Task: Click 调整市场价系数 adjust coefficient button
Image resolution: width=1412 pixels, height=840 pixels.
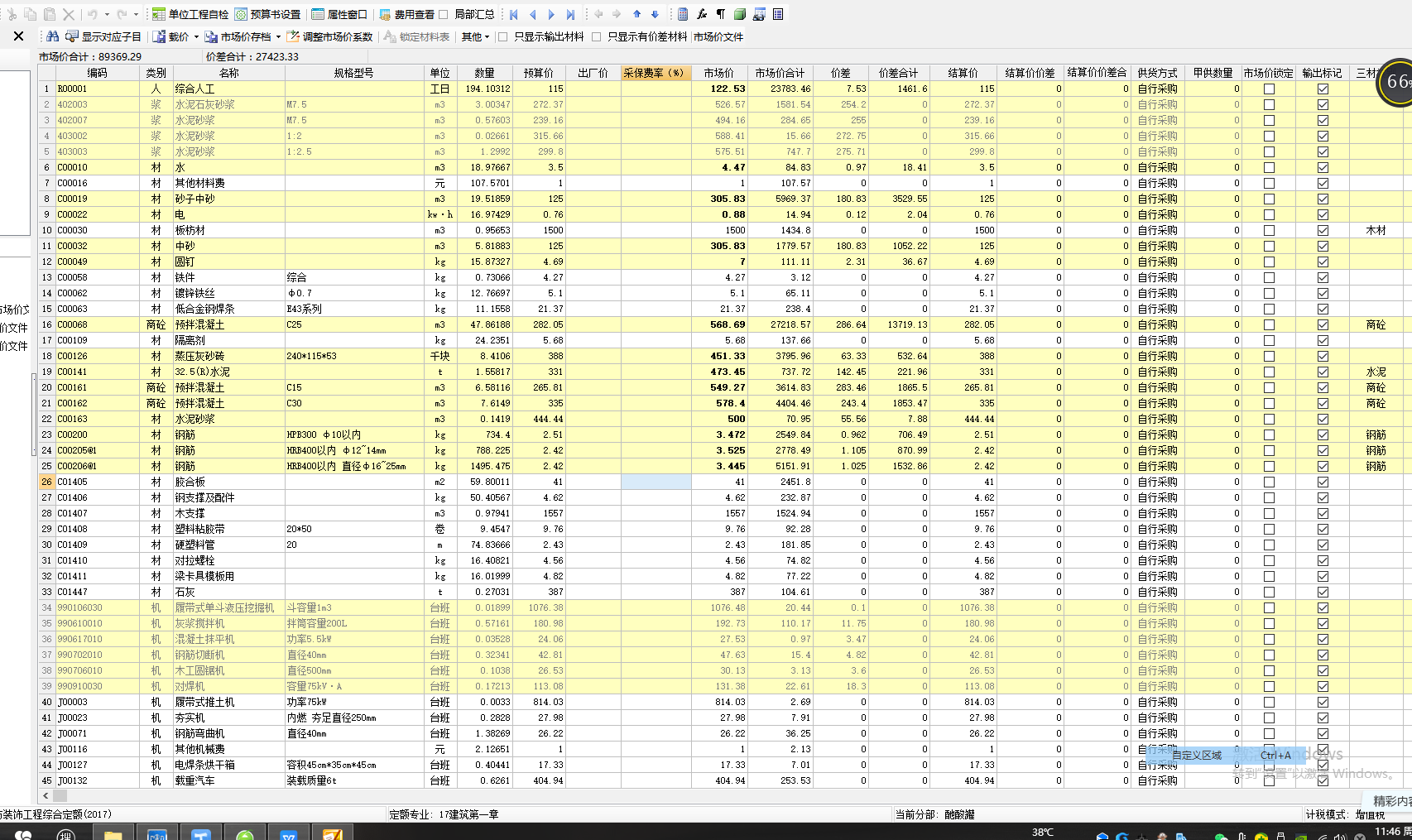Action: [x=329, y=36]
